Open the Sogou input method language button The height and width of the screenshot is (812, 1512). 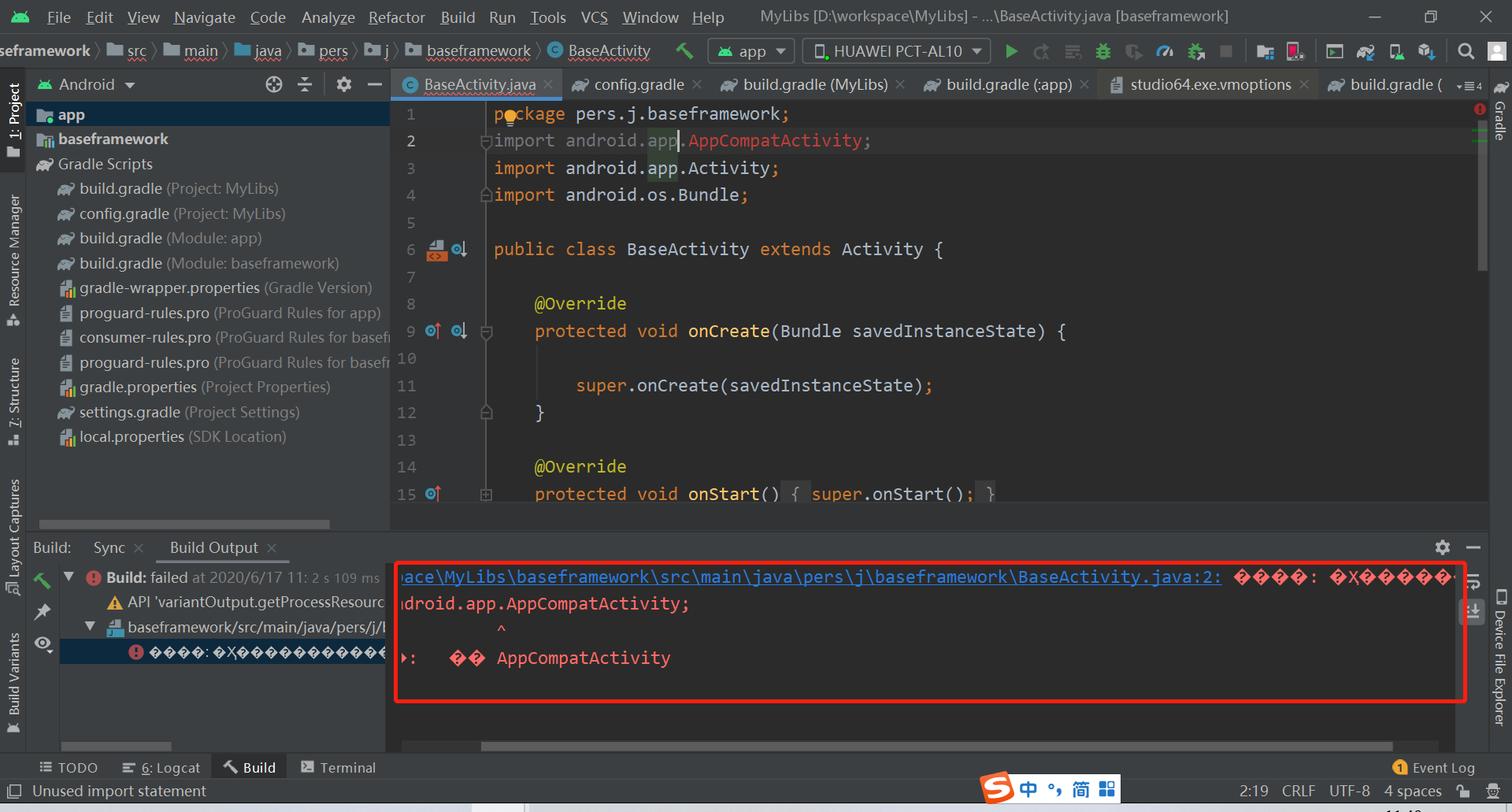click(1028, 788)
